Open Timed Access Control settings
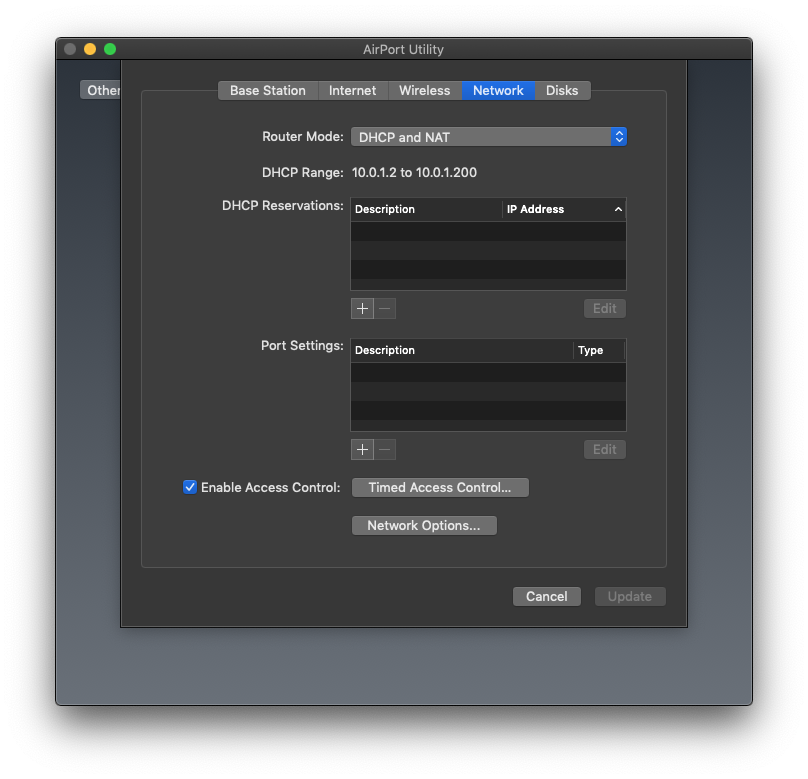This screenshot has height=779, width=808. click(440, 487)
